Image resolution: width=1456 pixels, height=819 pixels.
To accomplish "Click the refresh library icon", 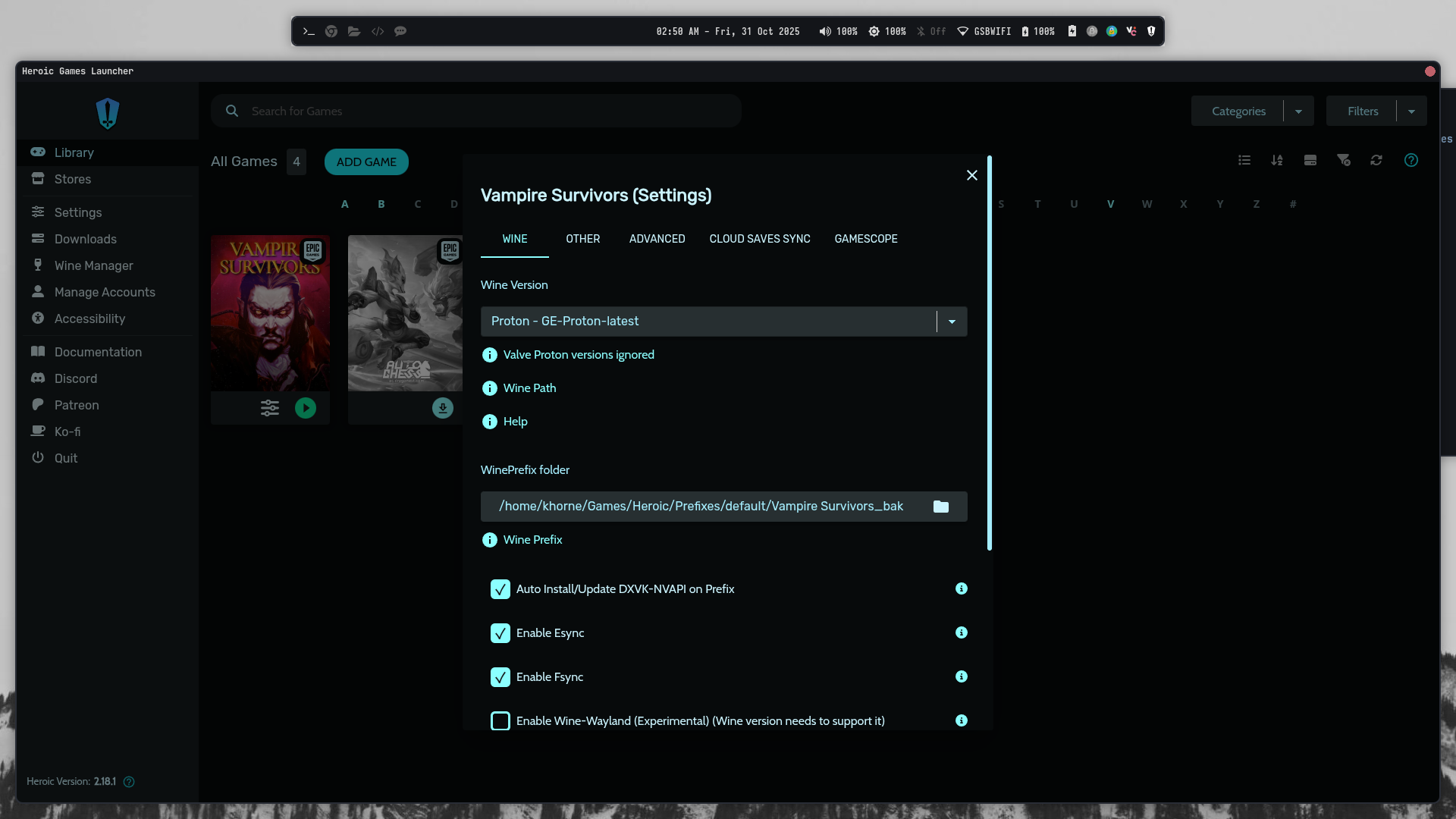I will [1376, 160].
